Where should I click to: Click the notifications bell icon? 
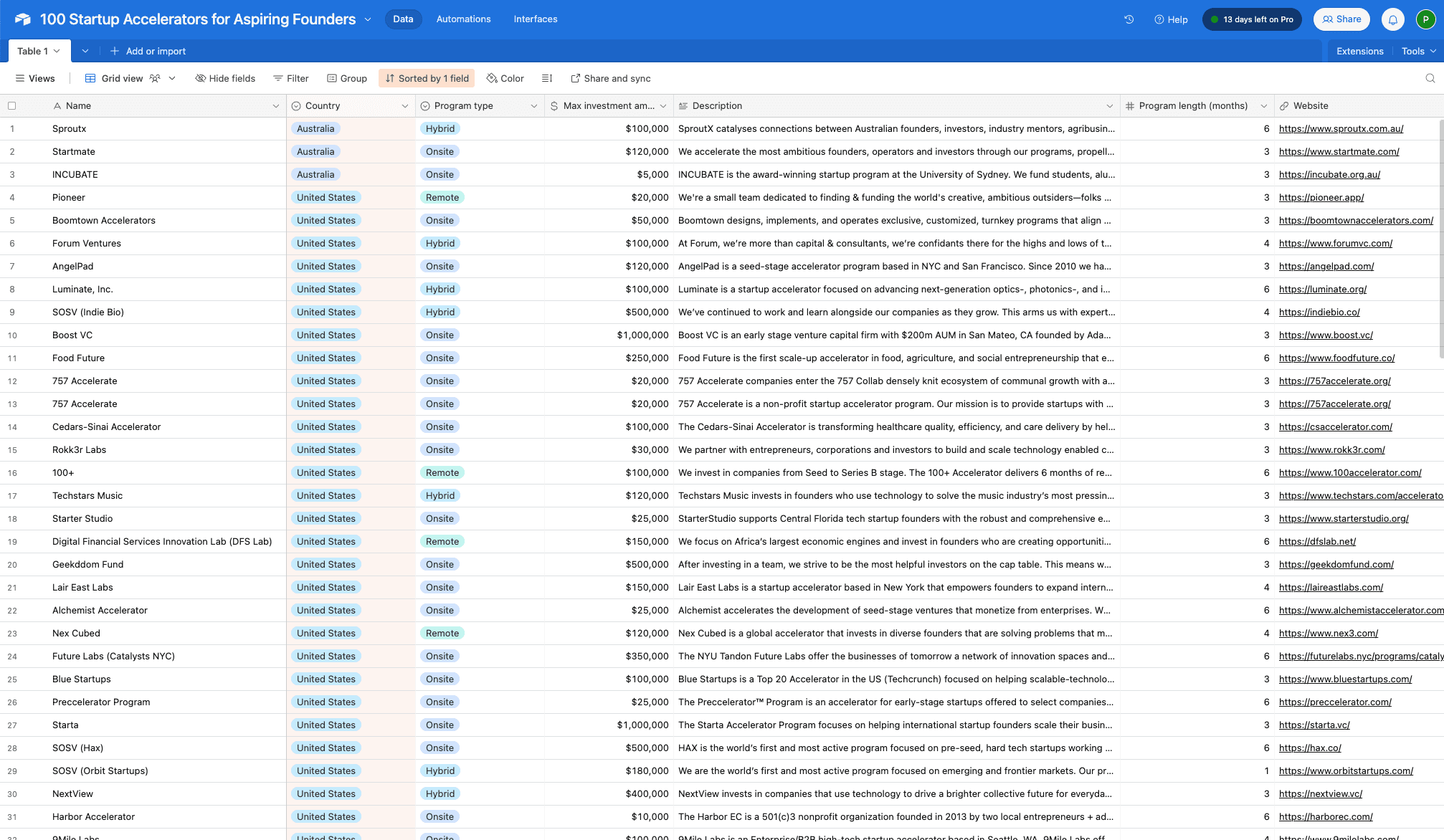(1392, 19)
